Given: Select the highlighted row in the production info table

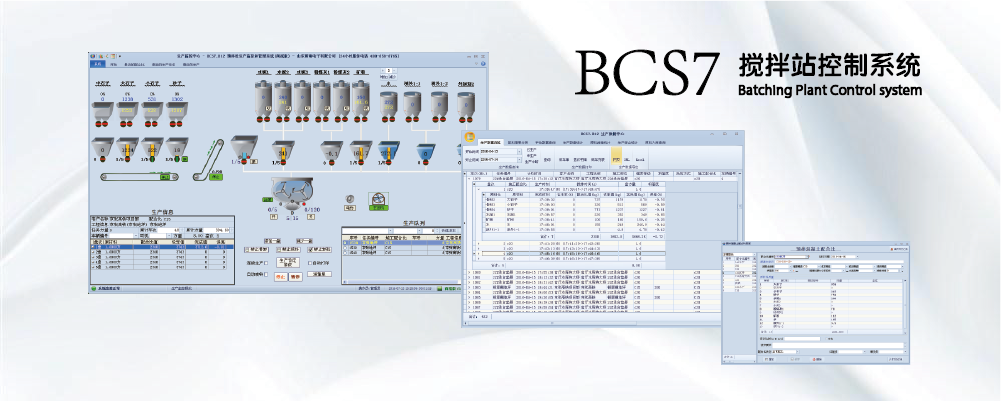Looking at the screenshot, I should (x=164, y=245).
